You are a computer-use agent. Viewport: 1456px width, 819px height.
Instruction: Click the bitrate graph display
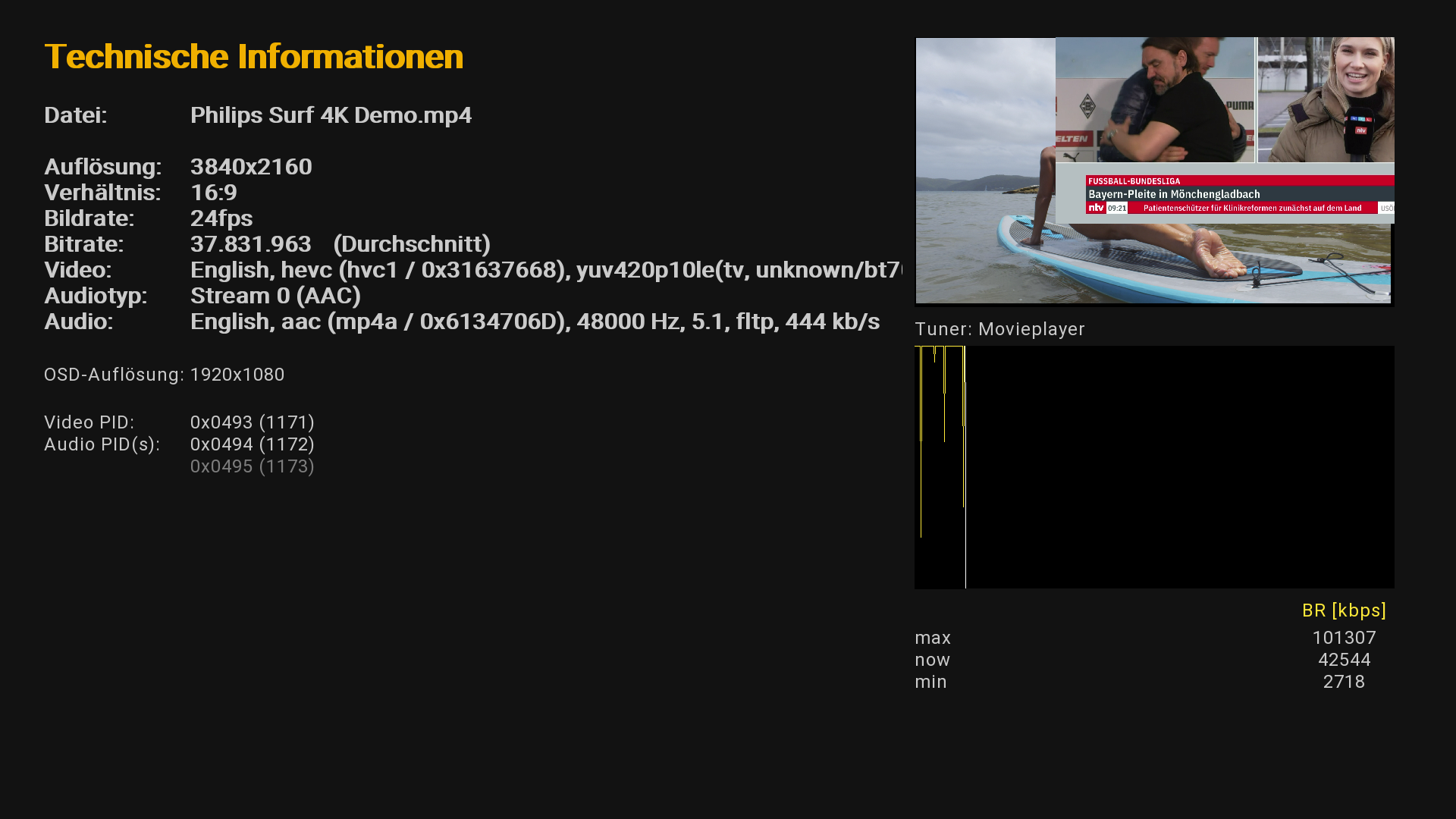point(1154,467)
